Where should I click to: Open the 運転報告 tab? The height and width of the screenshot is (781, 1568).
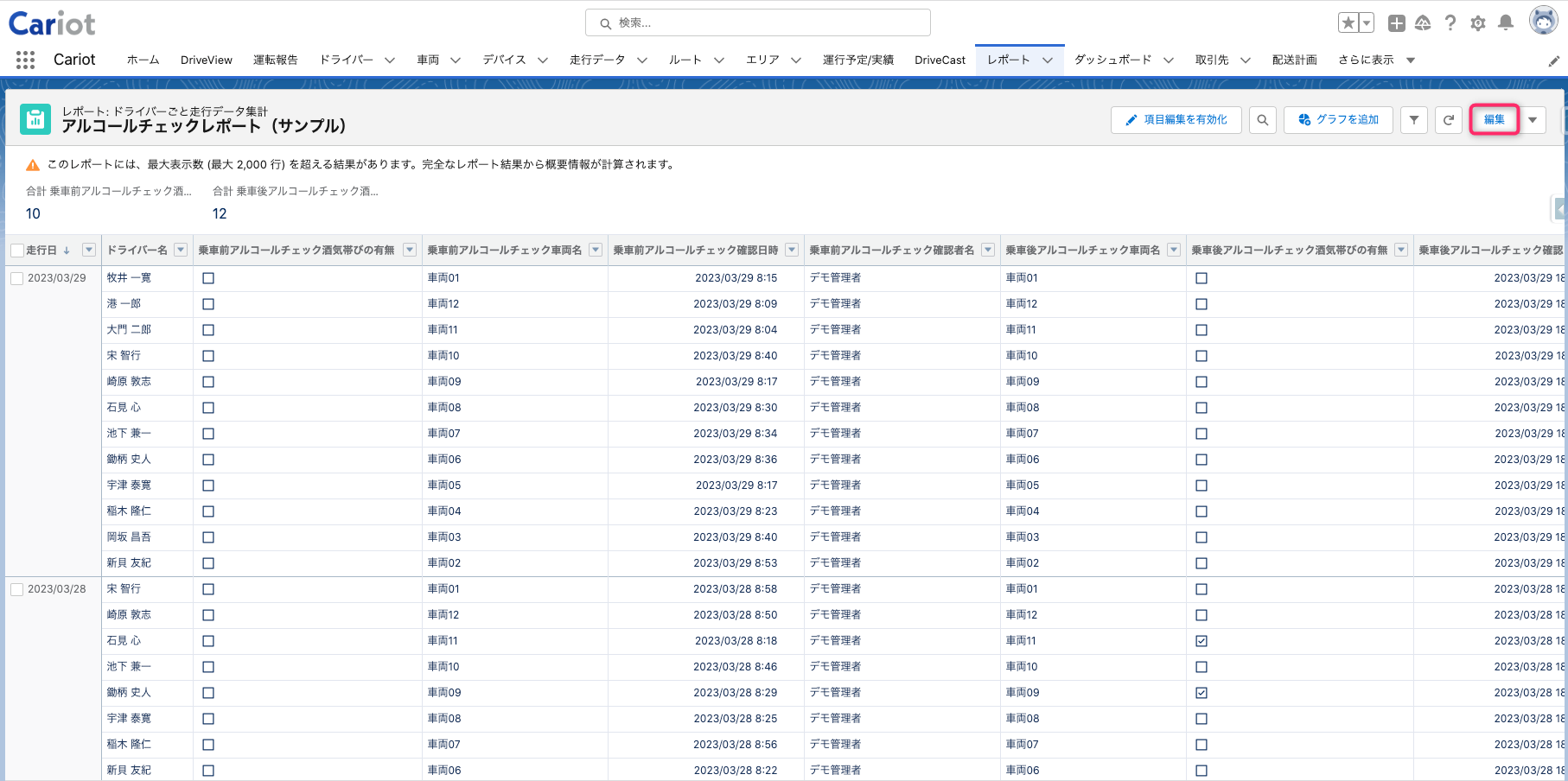click(x=276, y=60)
